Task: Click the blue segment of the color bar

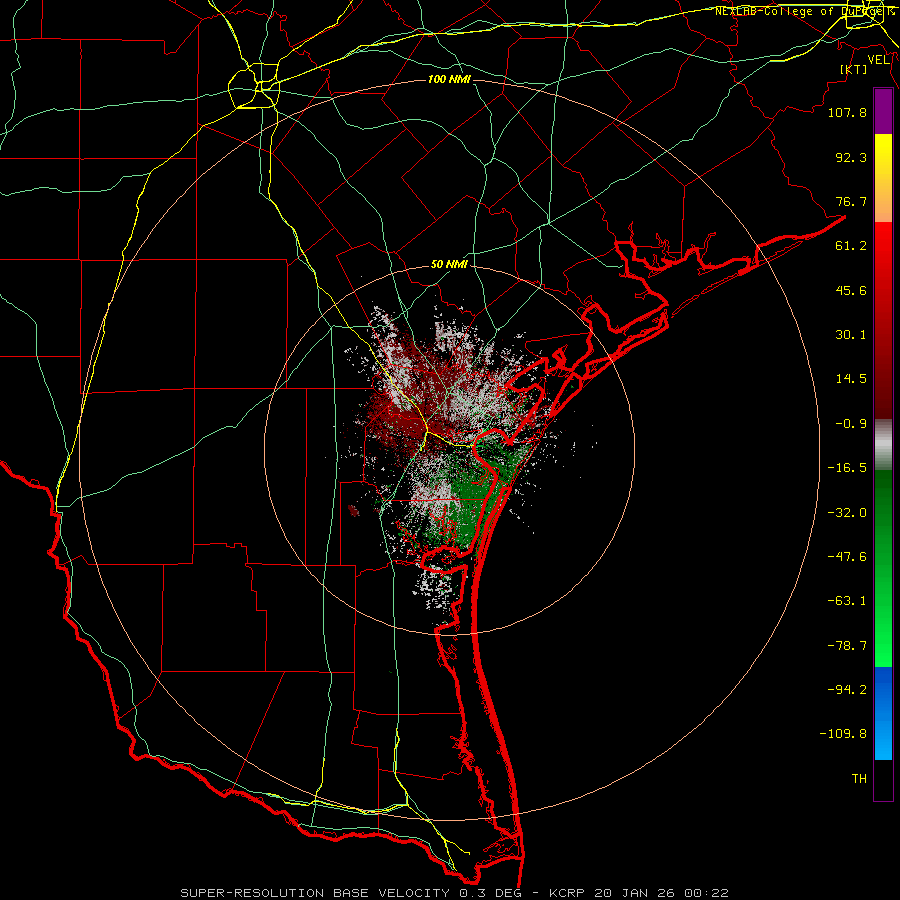Action: point(883,713)
